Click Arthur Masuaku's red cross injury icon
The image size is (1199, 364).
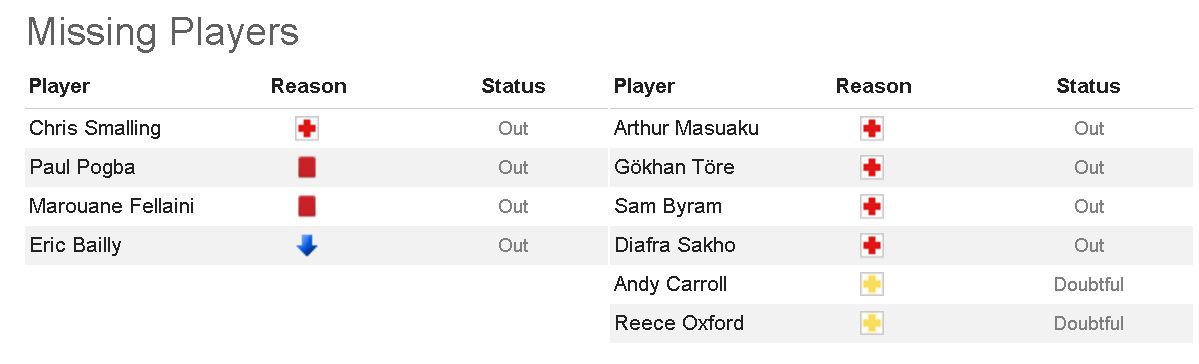[x=872, y=128]
